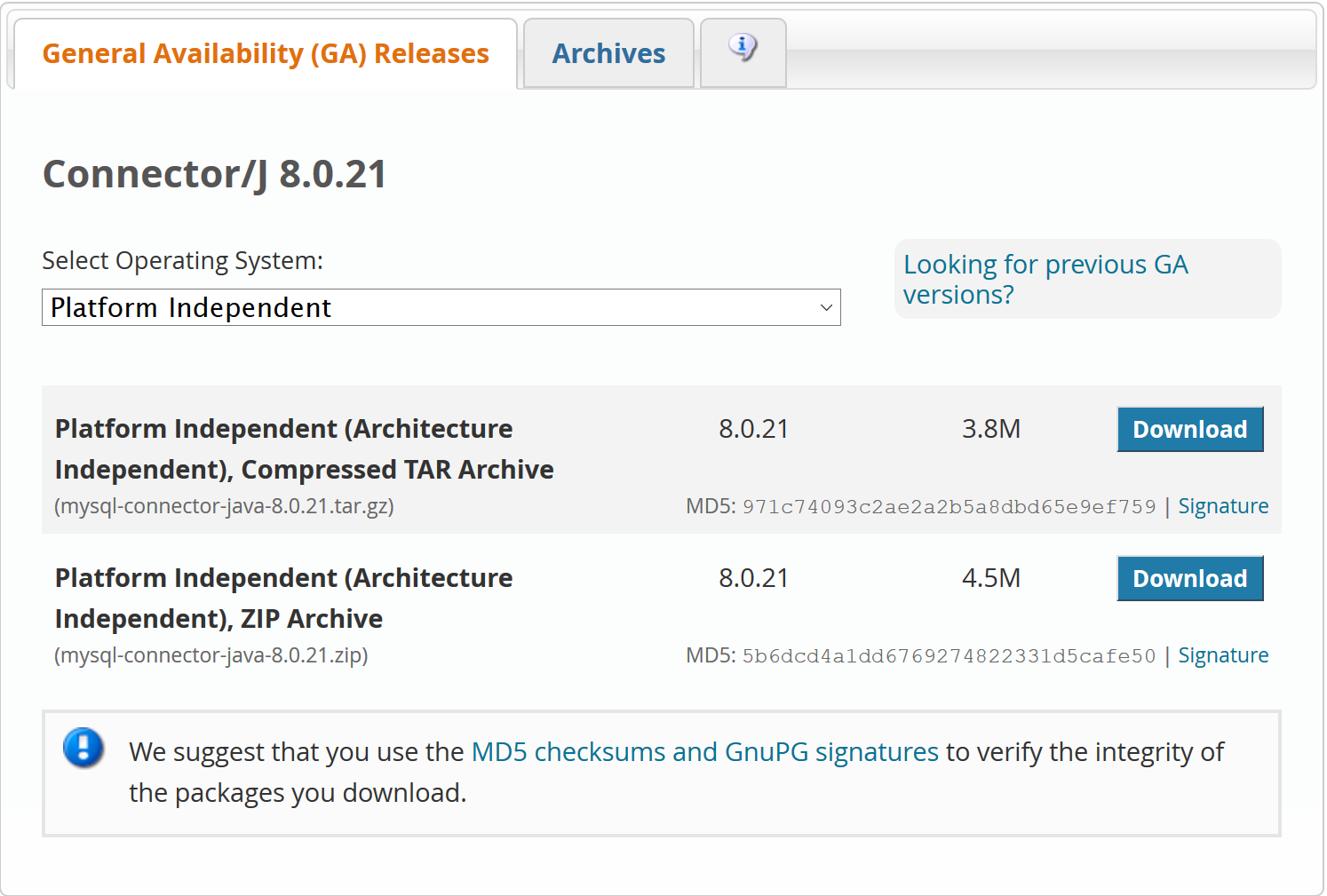This screenshot has height=896, width=1327.
Task: Click version 8.0.21 in TAR row
Action: [753, 429]
